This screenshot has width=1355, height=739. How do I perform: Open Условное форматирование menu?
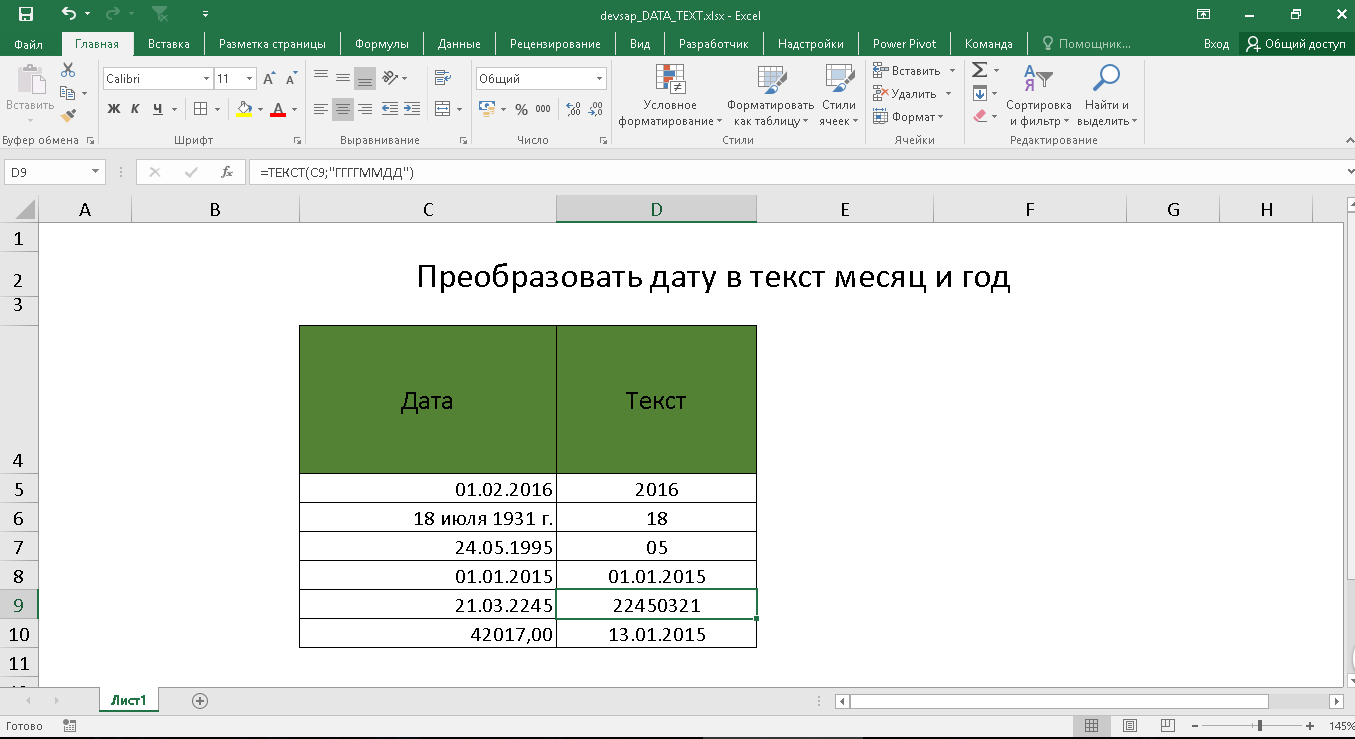[x=670, y=96]
